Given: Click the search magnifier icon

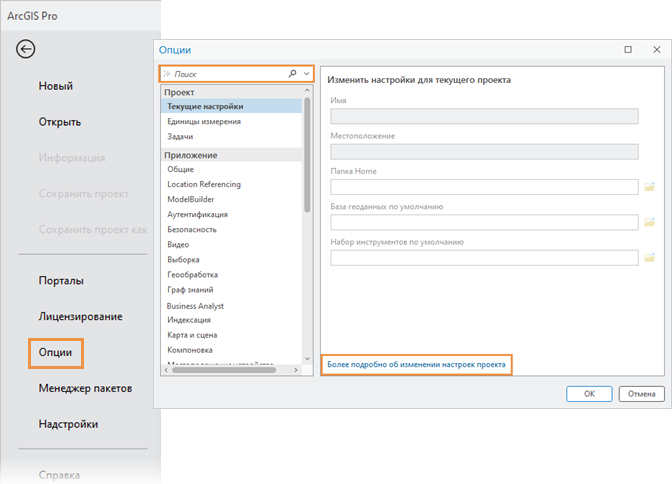Looking at the screenshot, I should (x=293, y=74).
